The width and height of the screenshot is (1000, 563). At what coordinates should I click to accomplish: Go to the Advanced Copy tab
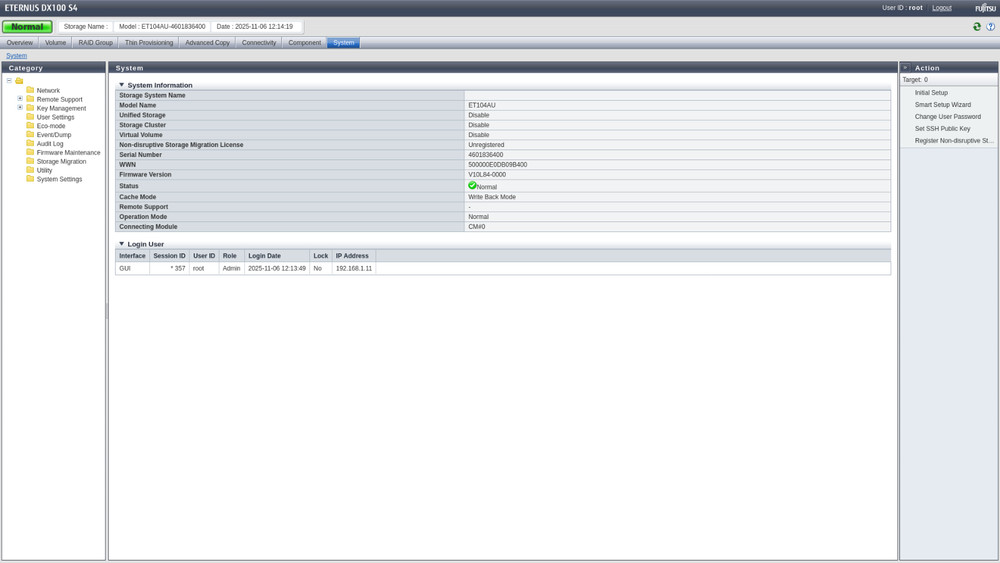(x=207, y=43)
